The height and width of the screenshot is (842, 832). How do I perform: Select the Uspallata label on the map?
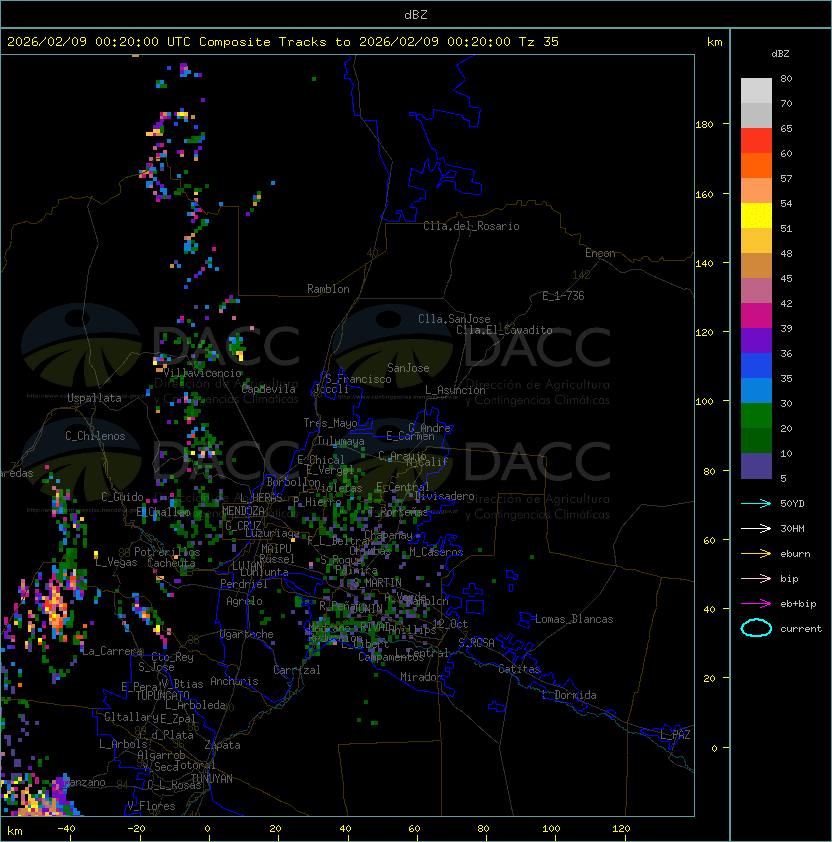tap(94, 398)
